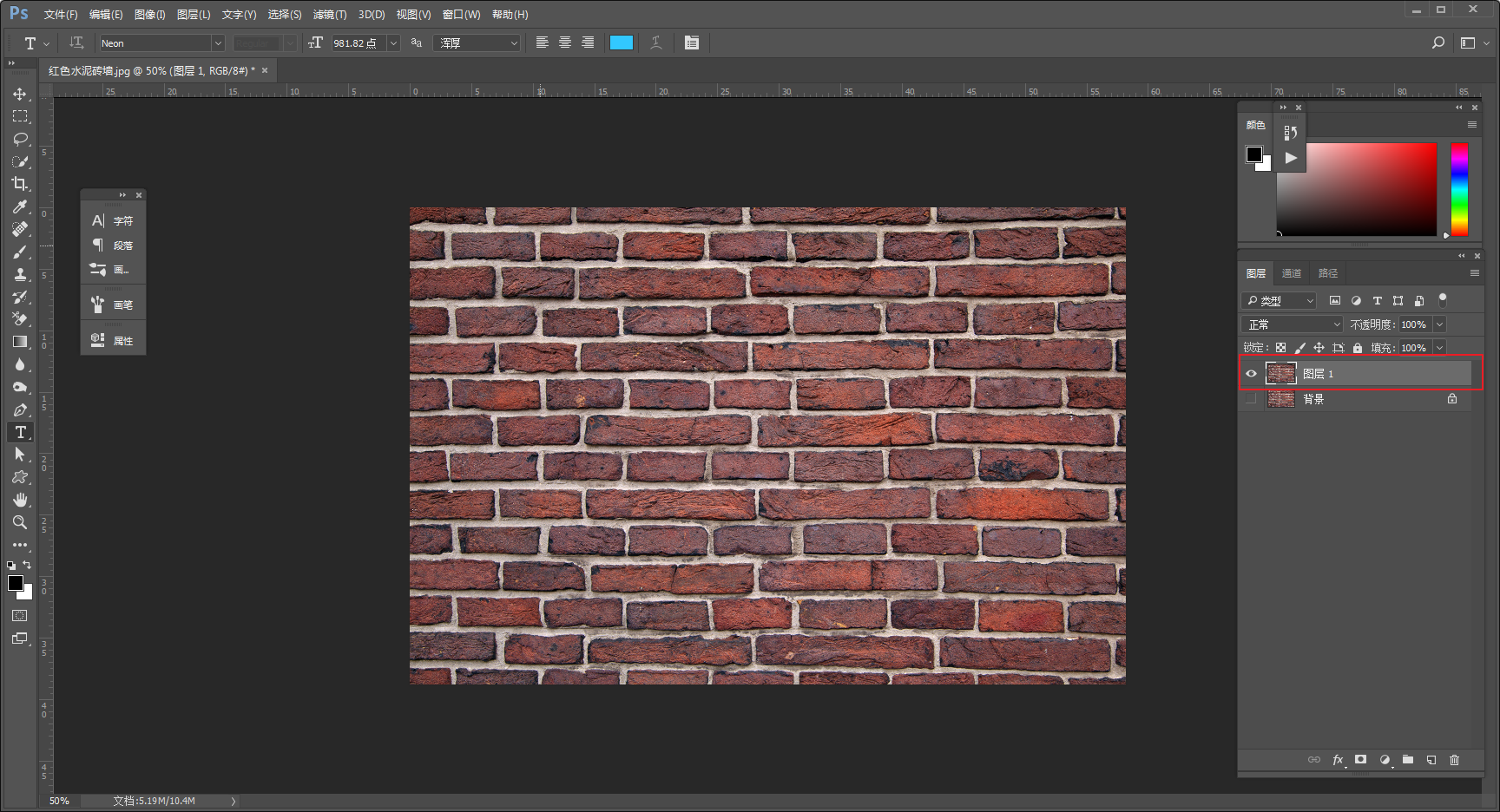This screenshot has height=812, width=1500.
Task: Open the anti-aliasing 浑厚 dropdown
Action: [477, 43]
